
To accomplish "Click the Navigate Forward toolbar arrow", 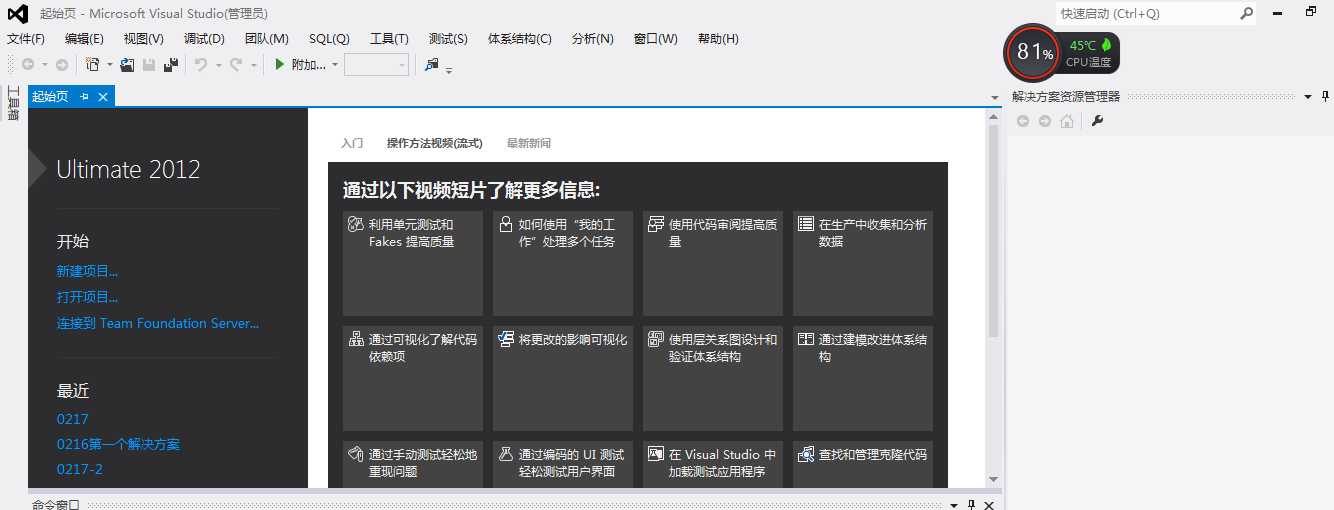I will 62,65.
